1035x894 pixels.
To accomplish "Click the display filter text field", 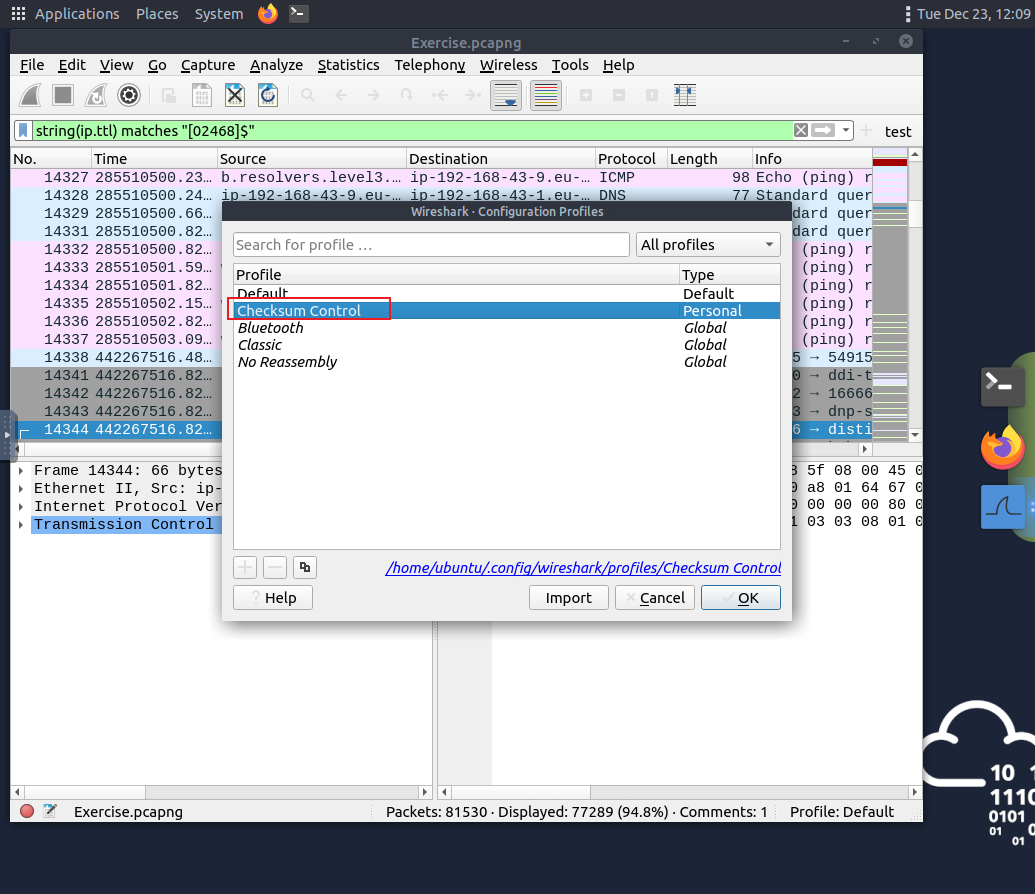I will 413,131.
